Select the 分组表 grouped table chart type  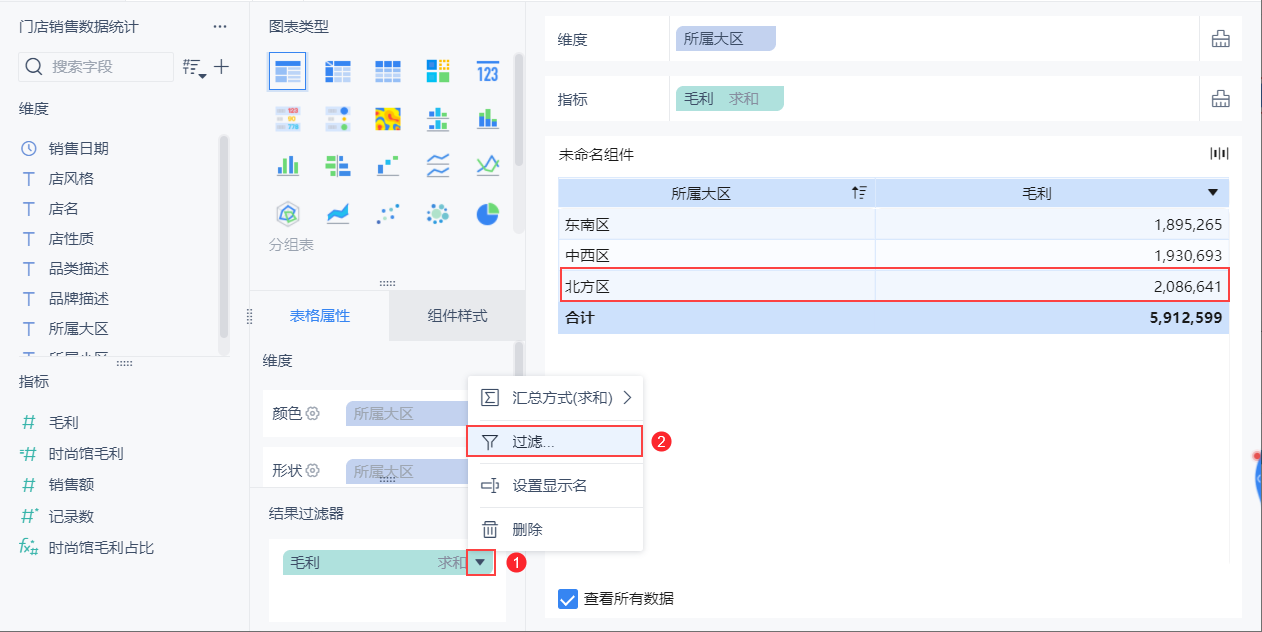click(288, 72)
